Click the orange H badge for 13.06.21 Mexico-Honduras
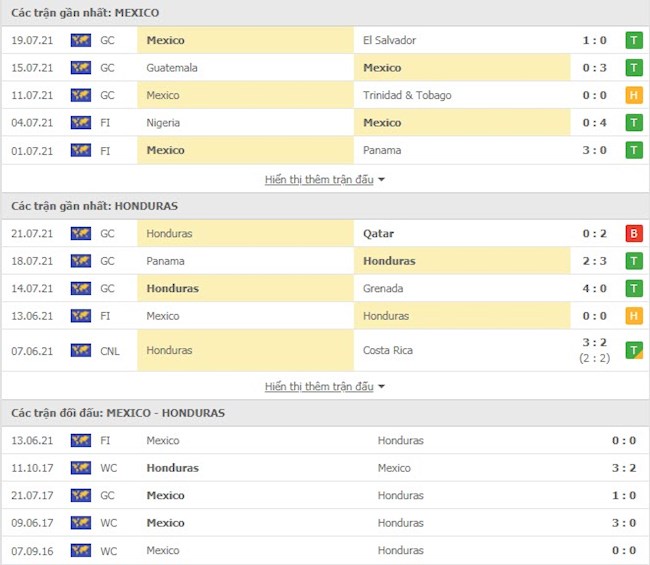 pyautogui.click(x=634, y=316)
